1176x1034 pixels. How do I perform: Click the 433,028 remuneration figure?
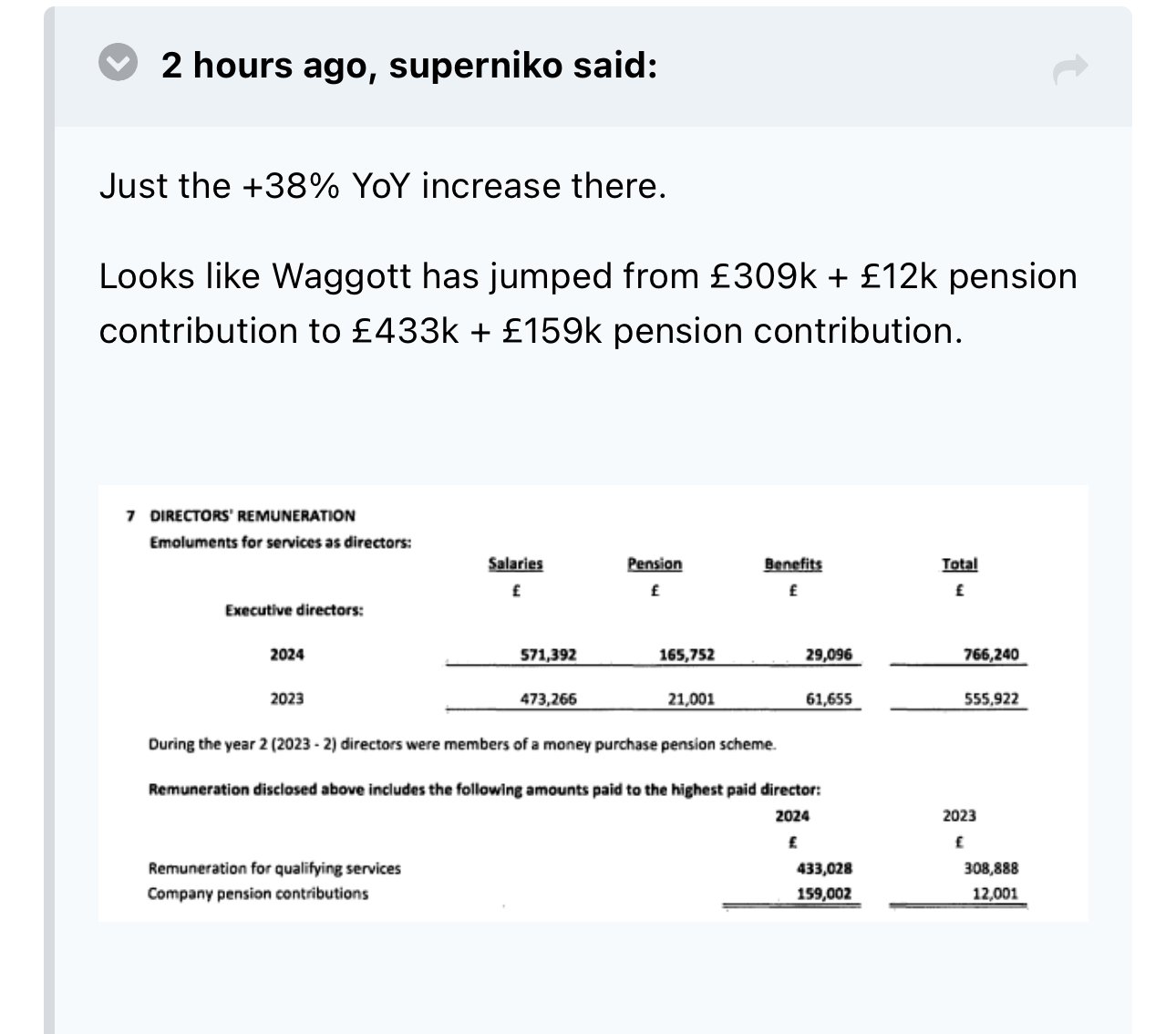(824, 869)
